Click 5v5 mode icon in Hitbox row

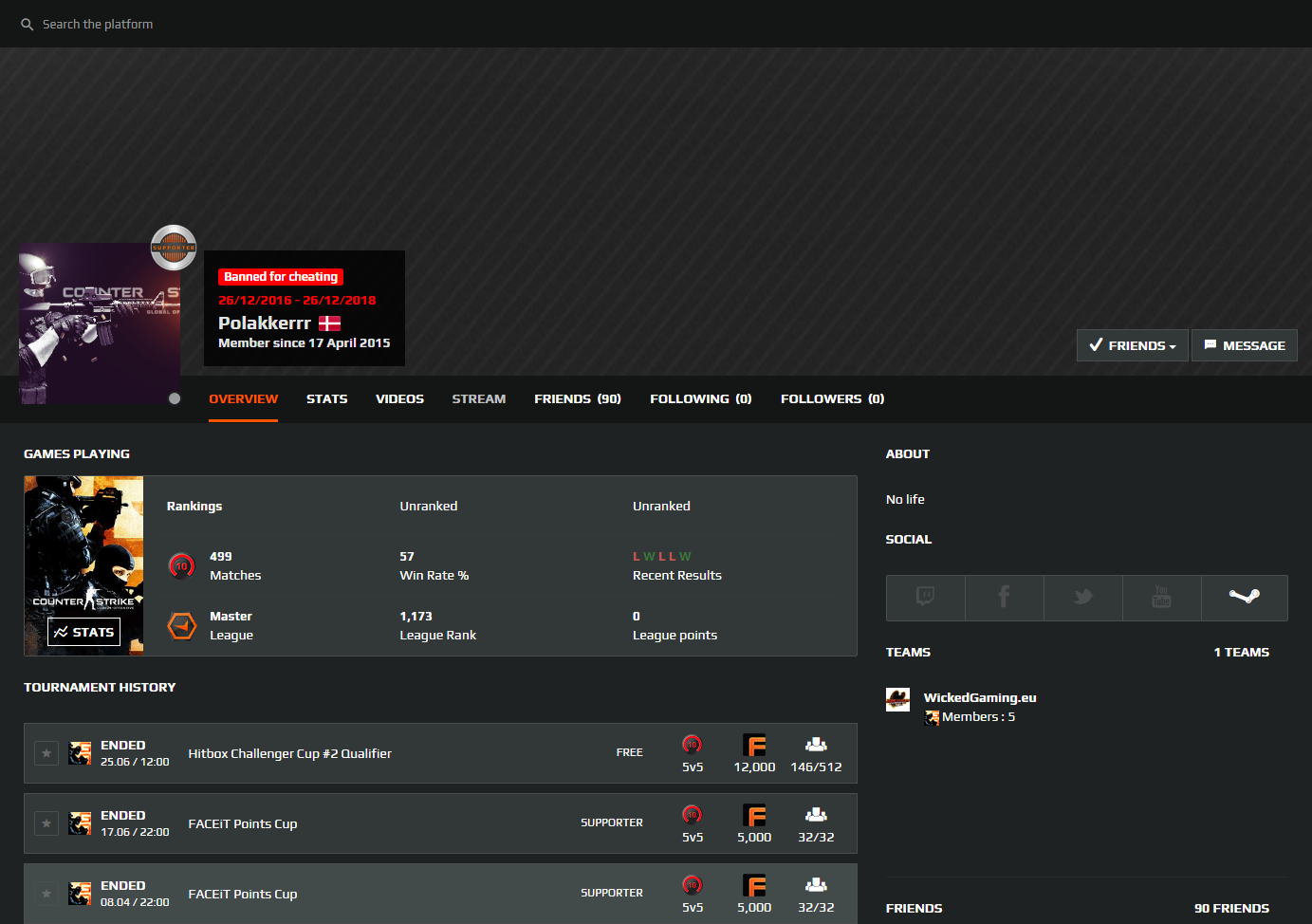point(693,745)
